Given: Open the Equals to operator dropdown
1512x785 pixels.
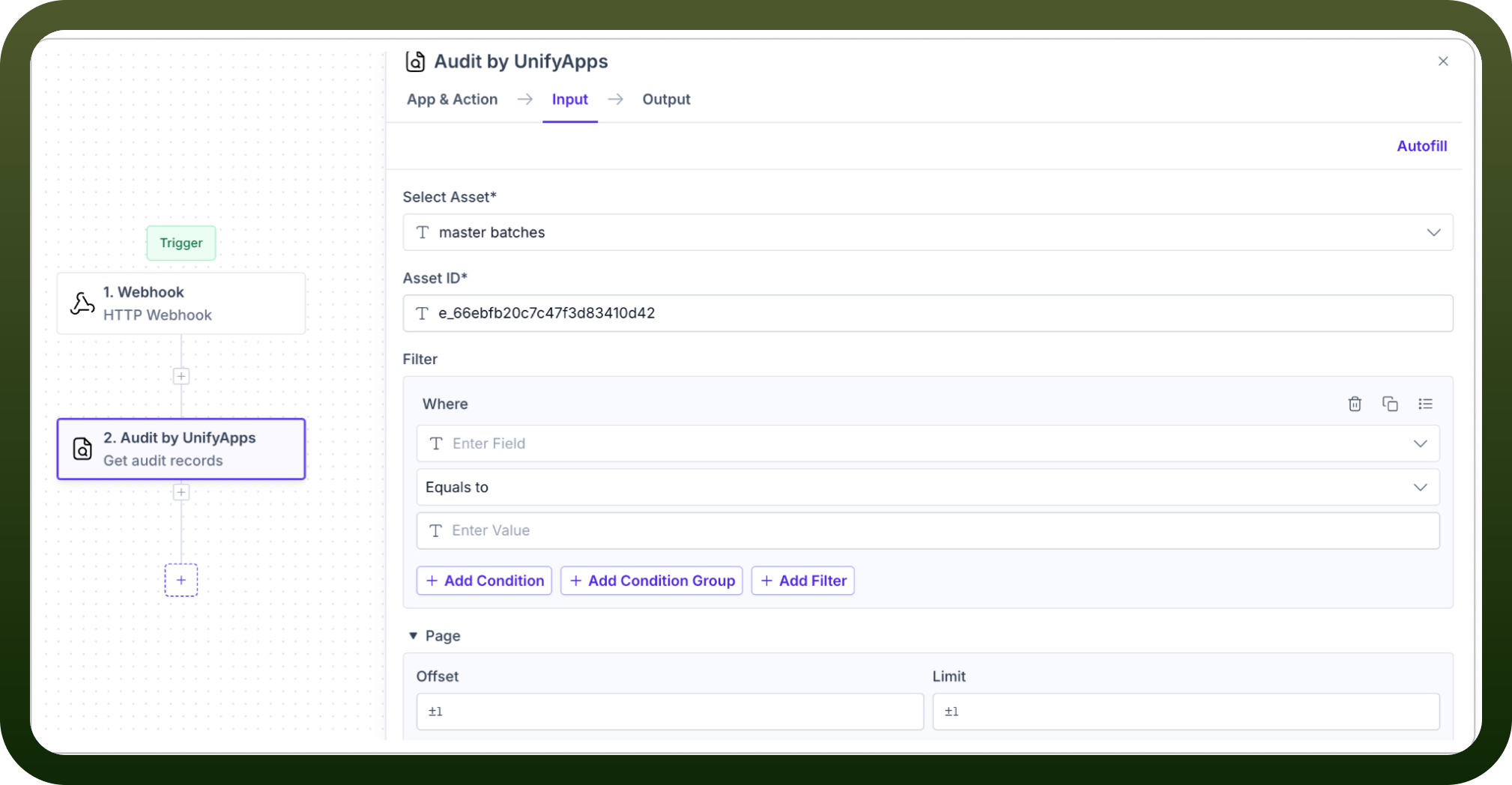Looking at the screenshot, I should click(928, 487).
